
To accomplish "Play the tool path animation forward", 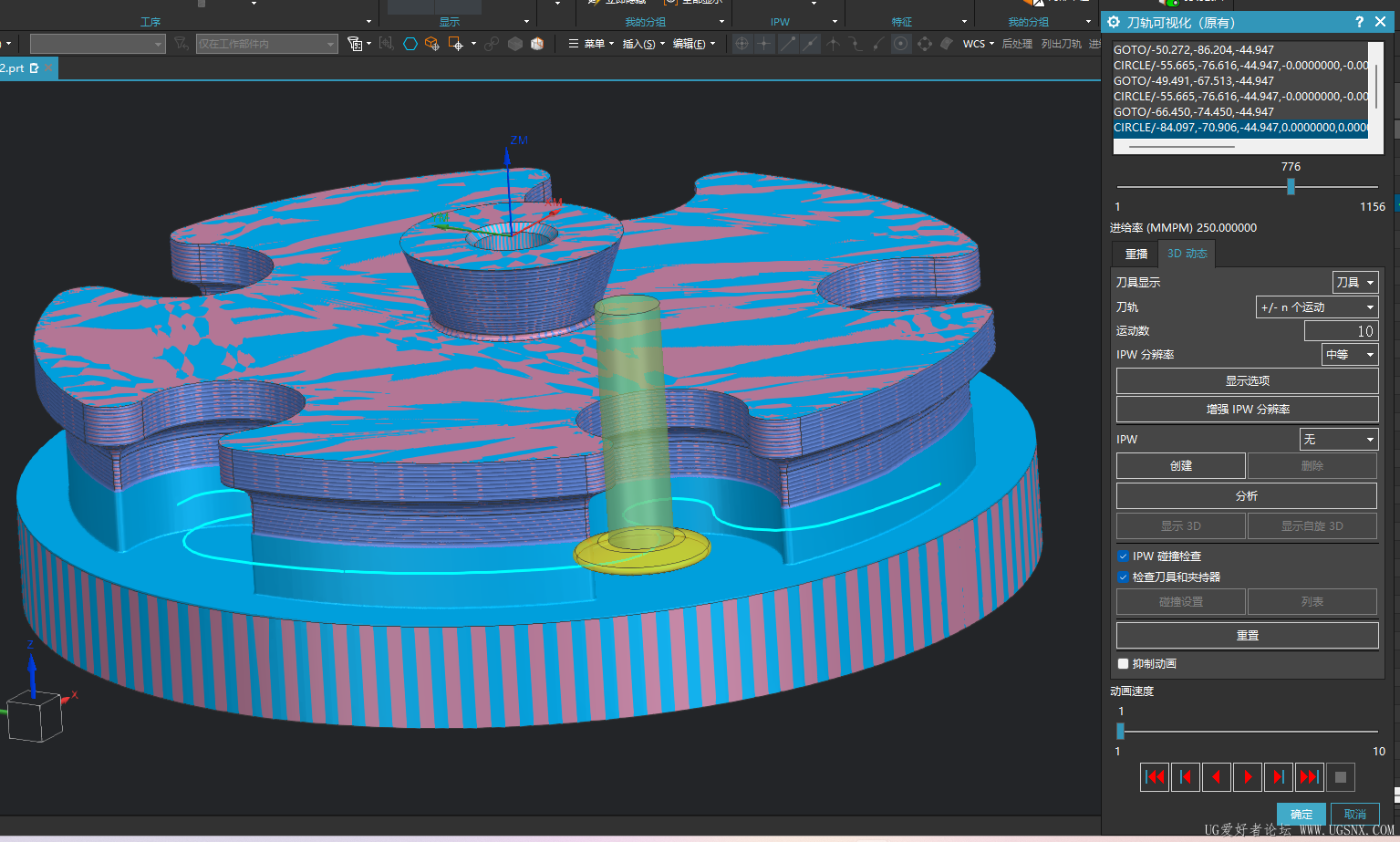I will tap(1248, 777).
